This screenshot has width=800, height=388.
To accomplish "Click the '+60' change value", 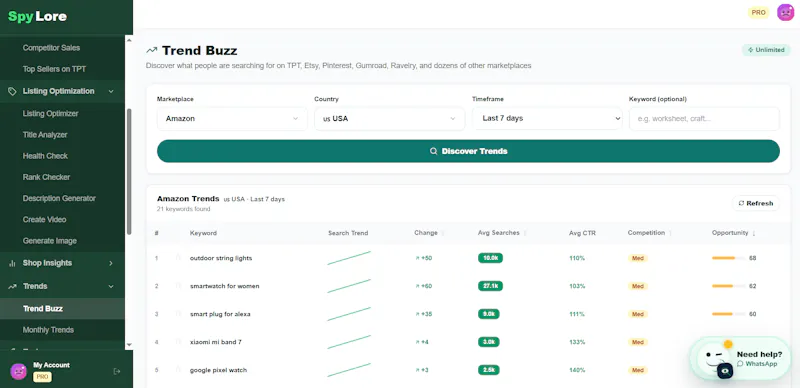I will (x=423, y=286).
